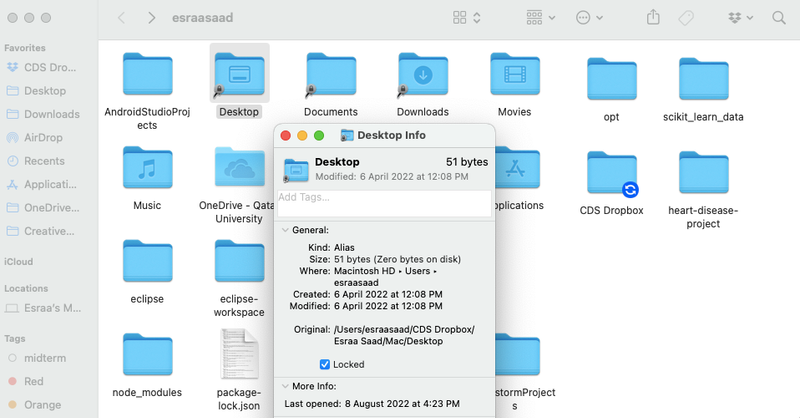Collapse the General section in Desktop Info
This screenshot has height=418, width=800.
tap(285, 230)
